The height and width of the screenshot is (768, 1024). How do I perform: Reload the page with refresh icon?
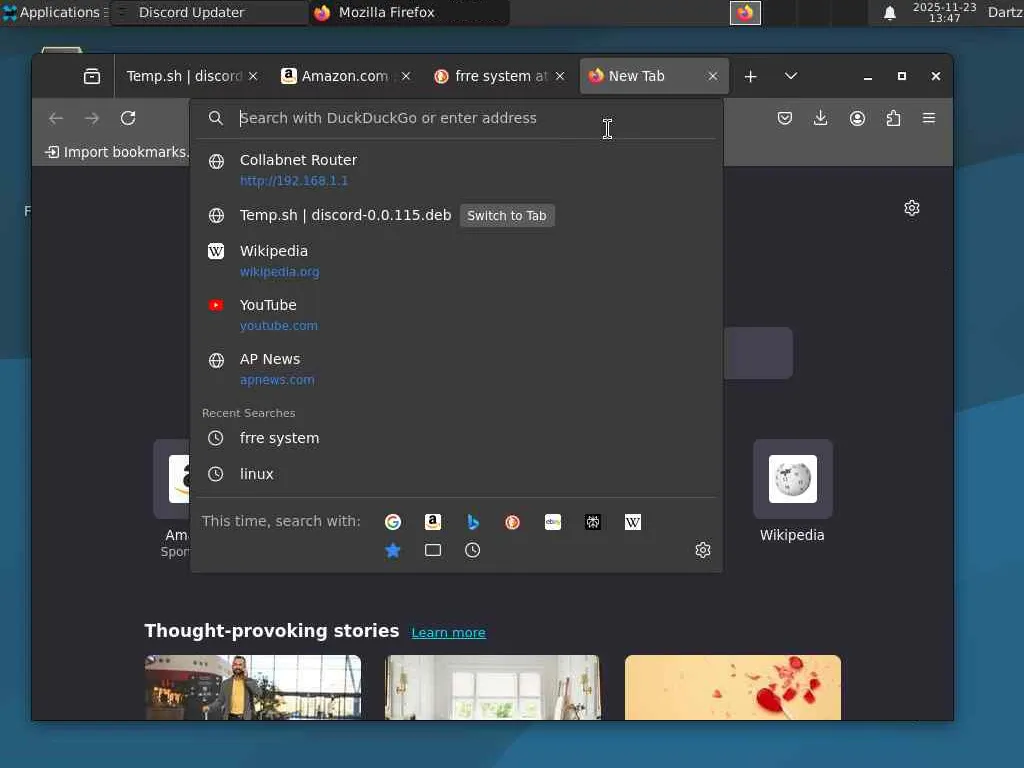tap(128, 118)
